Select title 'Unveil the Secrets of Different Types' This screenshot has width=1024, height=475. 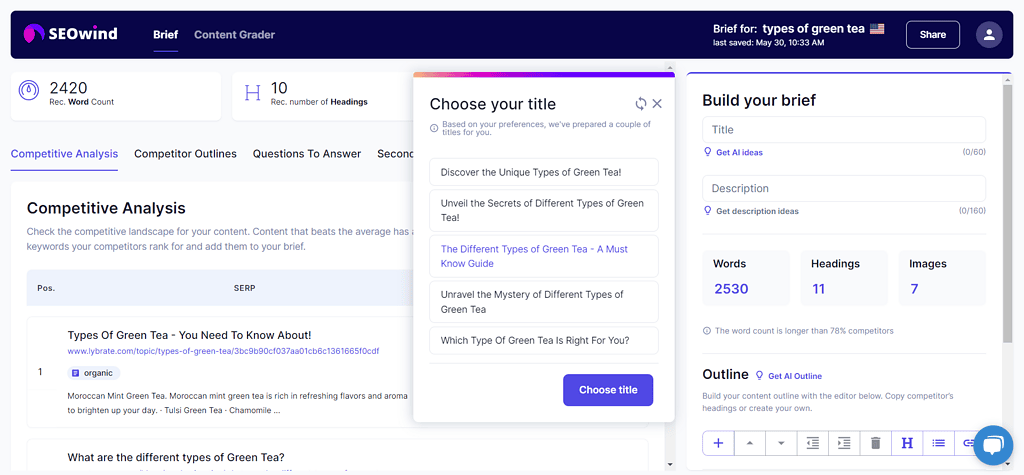544,210
